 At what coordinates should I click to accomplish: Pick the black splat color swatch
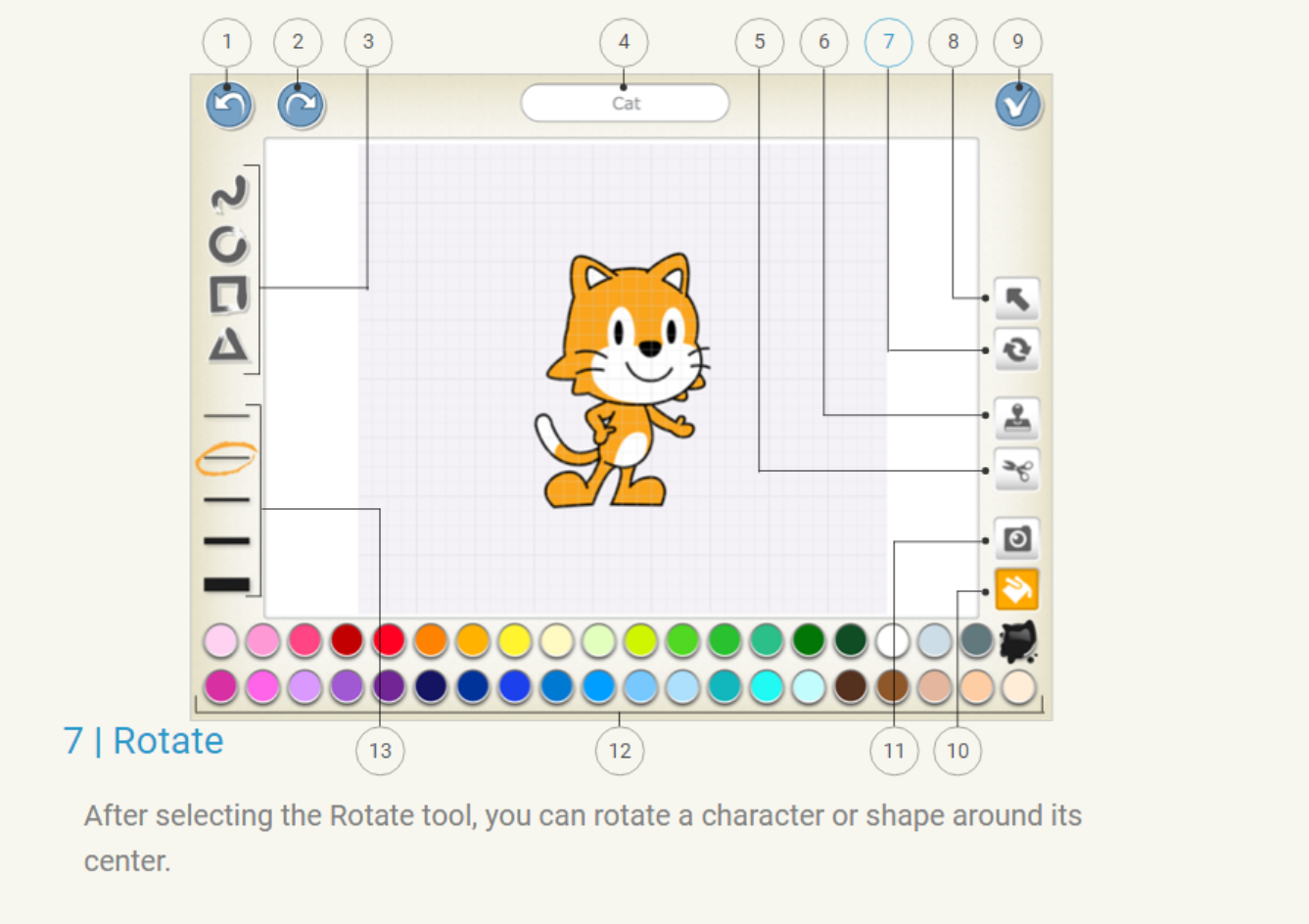tap(1018, 641)
